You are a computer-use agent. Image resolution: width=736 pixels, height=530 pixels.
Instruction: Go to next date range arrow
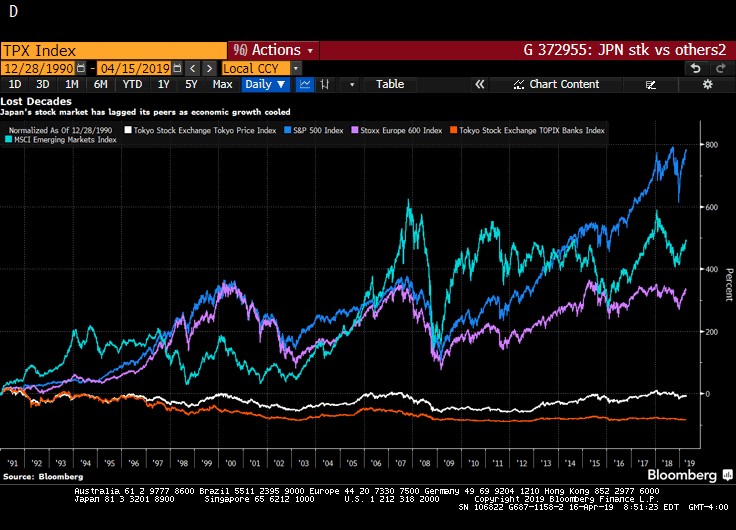point(209,69)
